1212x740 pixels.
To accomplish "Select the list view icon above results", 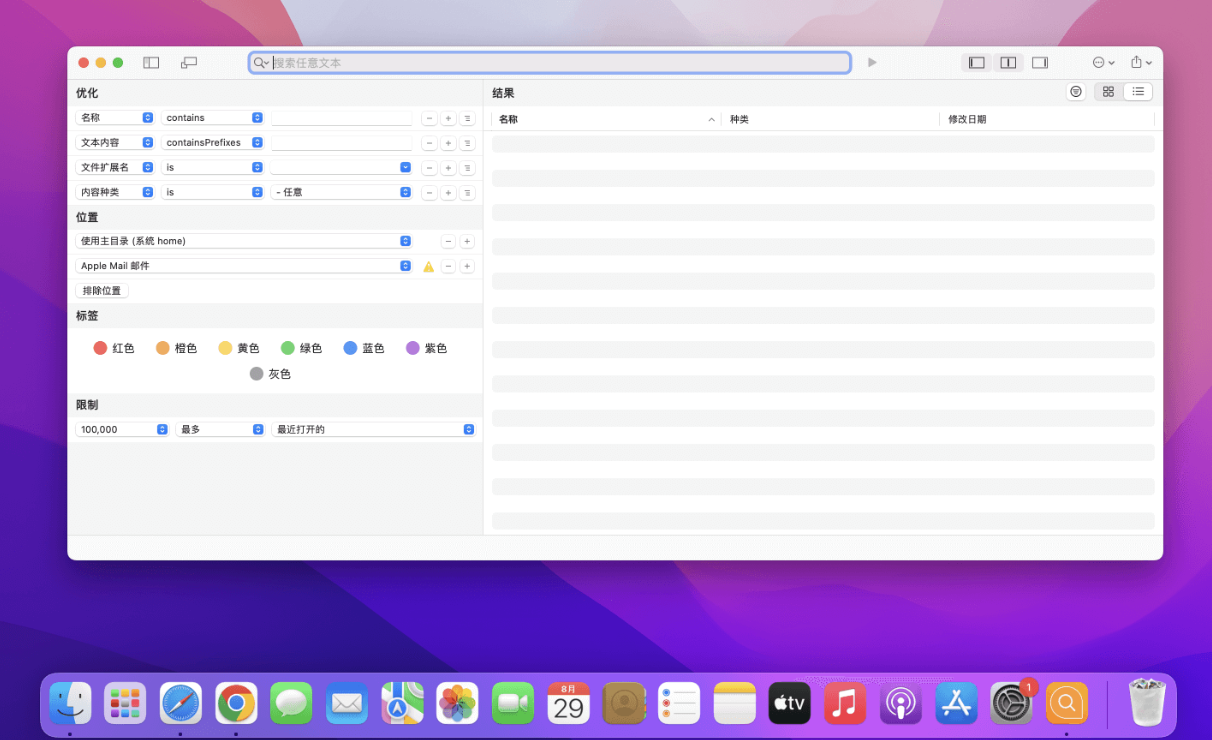I will click(1138, 91).
